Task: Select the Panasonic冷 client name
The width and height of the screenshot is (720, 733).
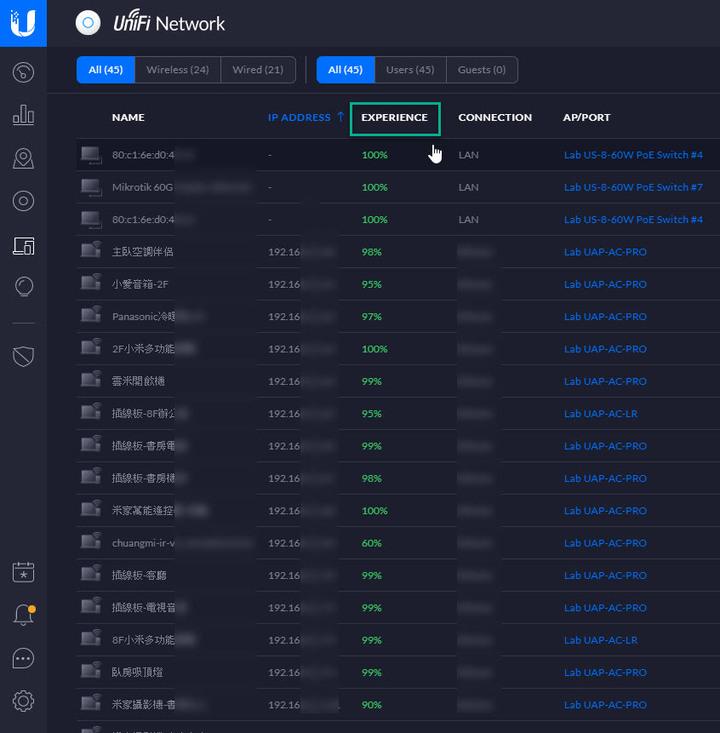Action: pyautogui.click(x=144, y=316)
